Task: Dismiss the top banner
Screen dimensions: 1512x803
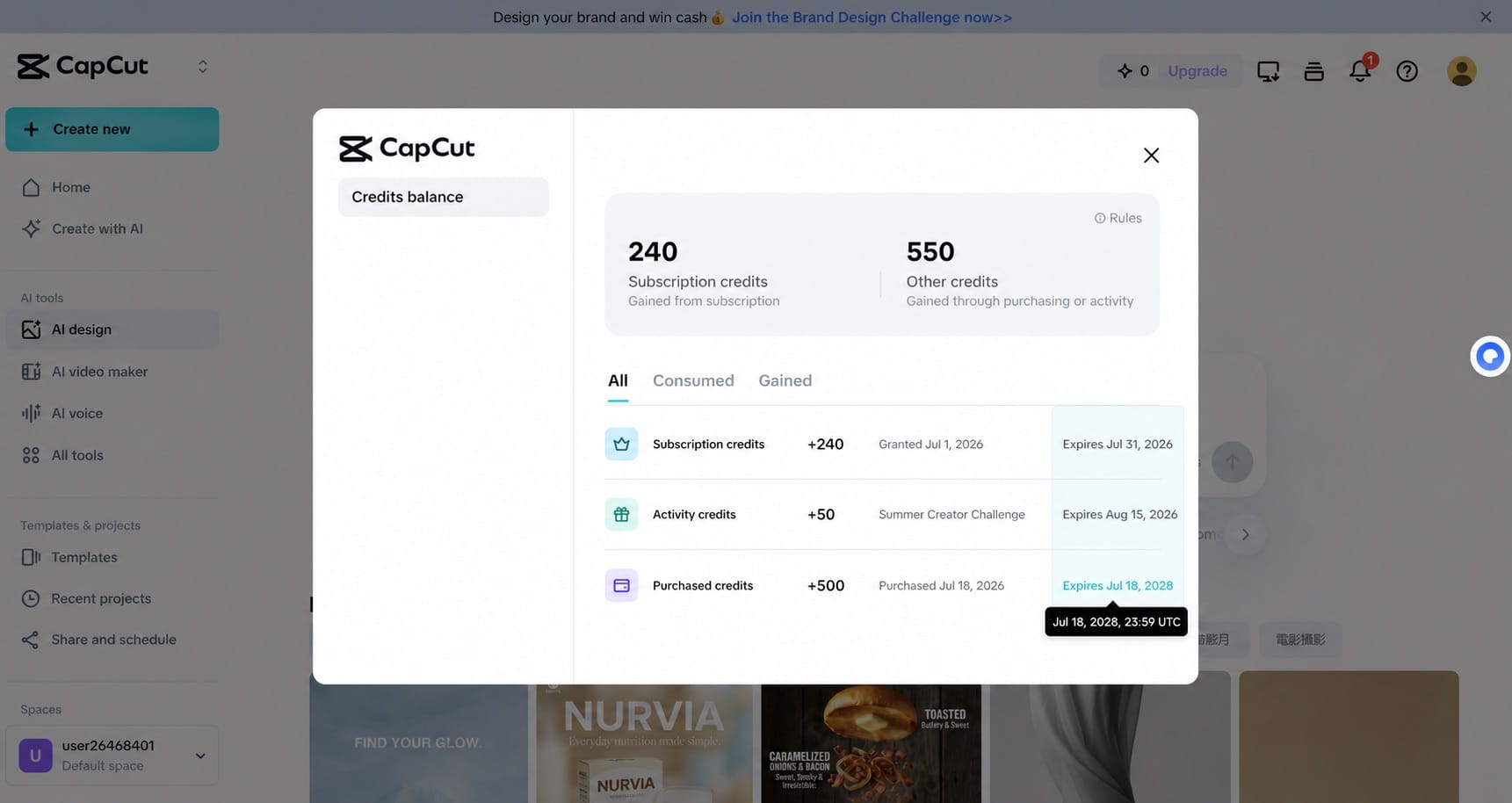Action: pyautogui.click(x=1486, y=17)
